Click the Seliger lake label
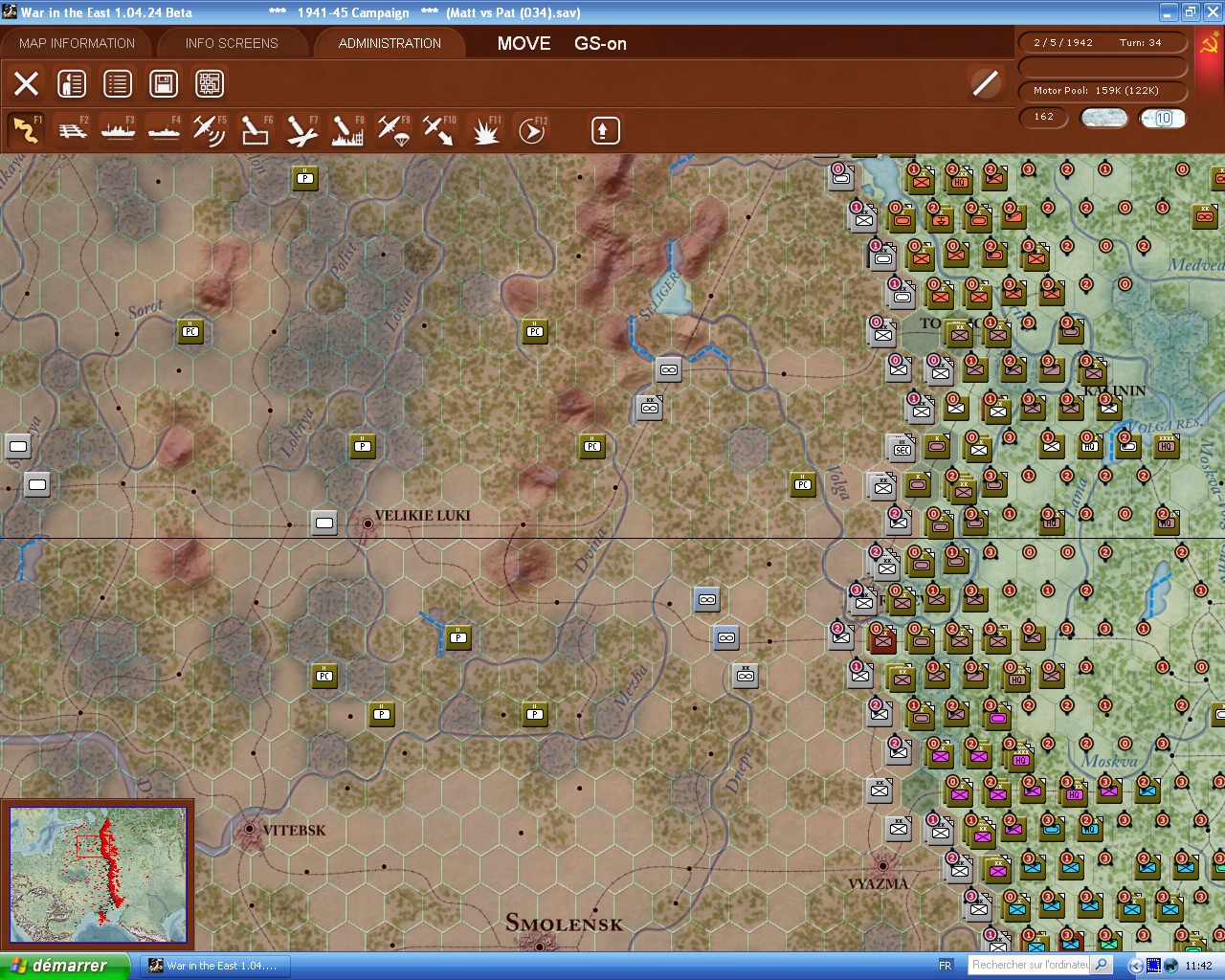Image resolution: width=1225 pixels, height=980 pixels. click(658, 295)
